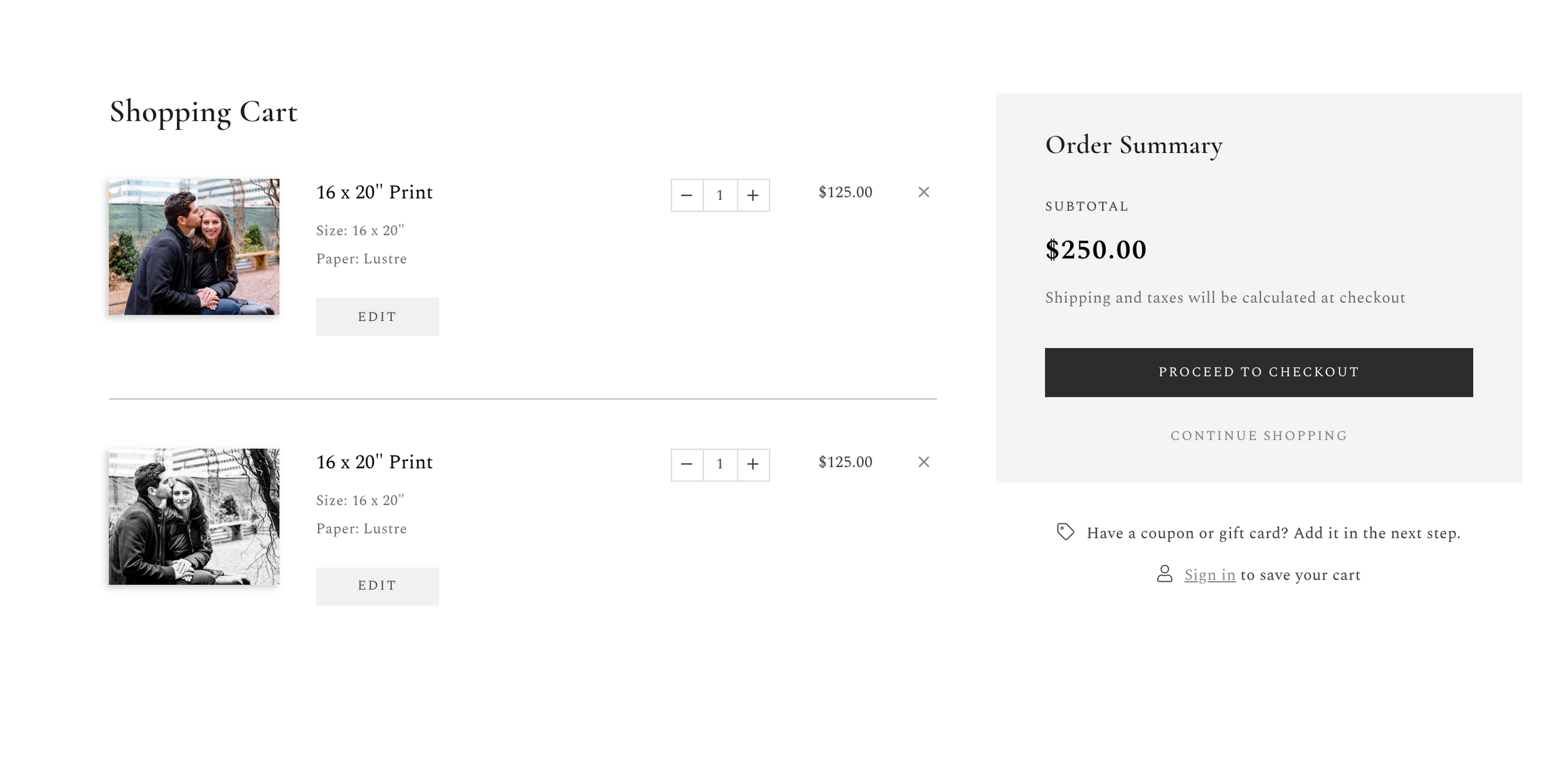Select the first 16 x 20" Print title
This screenshot has width=1568, height=770.
click(x=374, y=192)
